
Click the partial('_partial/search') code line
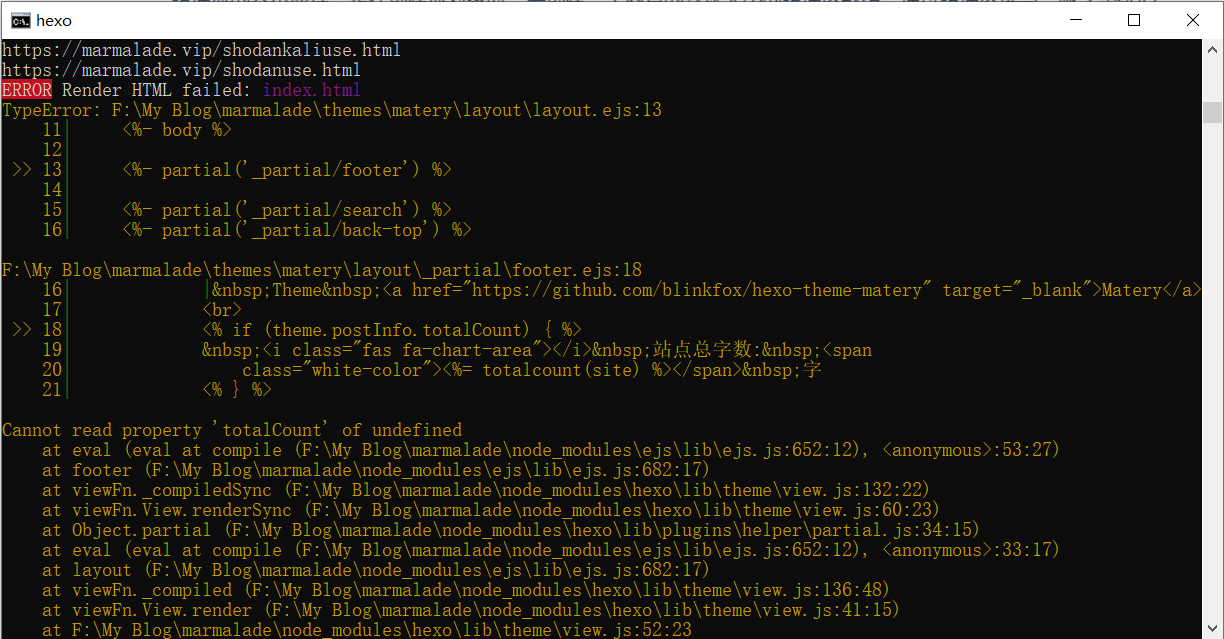[286, 210]
